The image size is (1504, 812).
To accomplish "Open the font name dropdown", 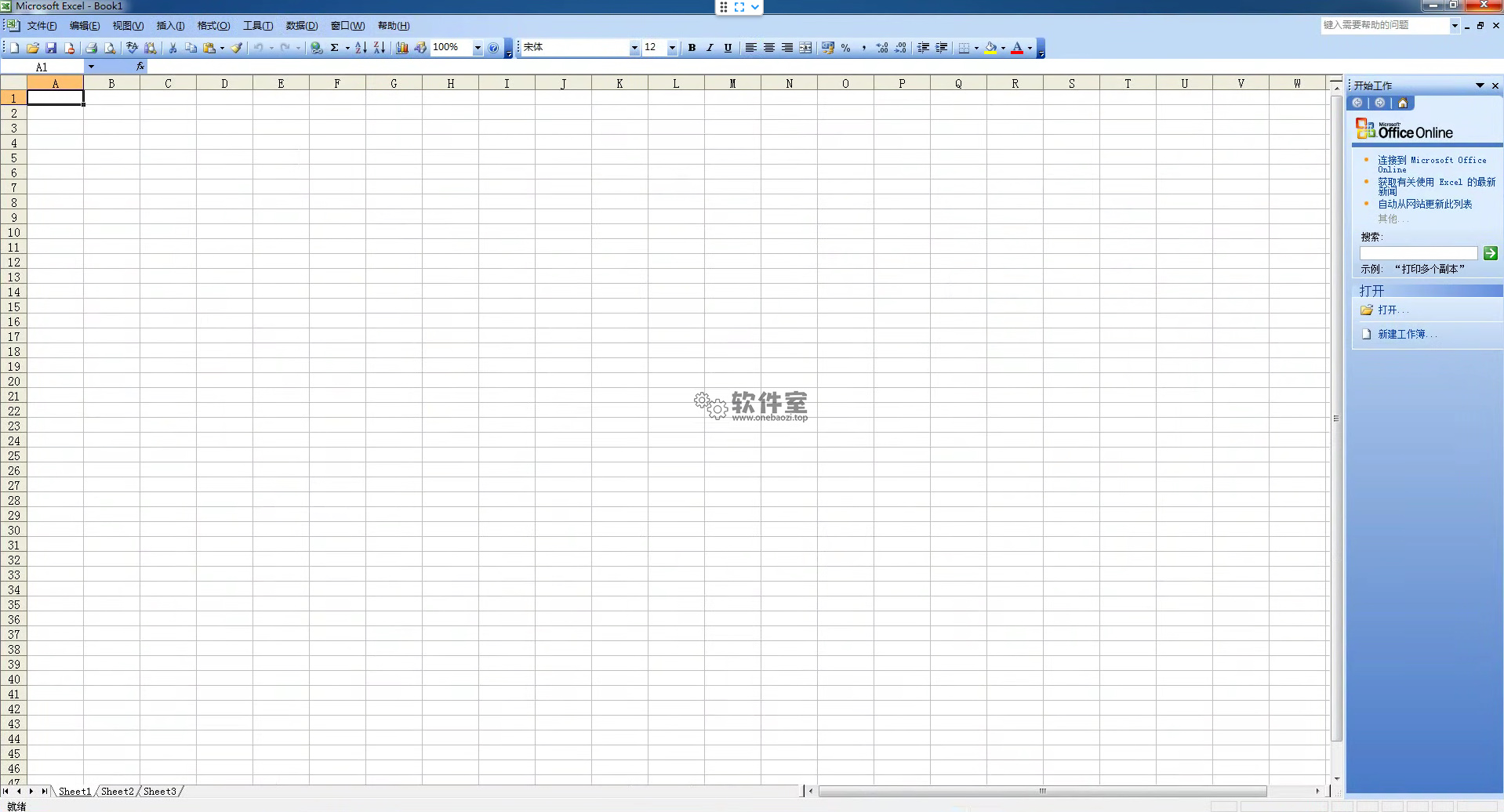I will (634, 48).
